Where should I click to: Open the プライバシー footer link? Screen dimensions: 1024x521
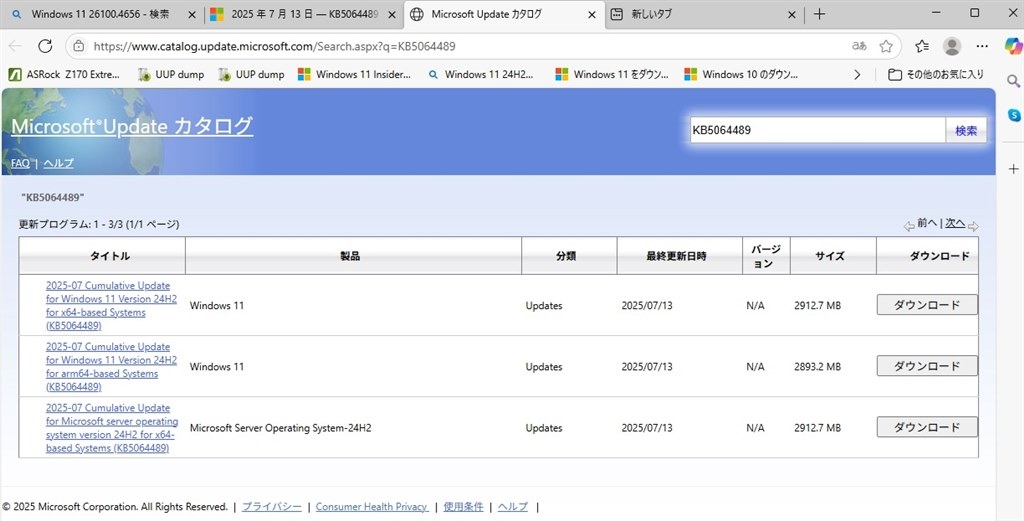[x=272, y=507]
